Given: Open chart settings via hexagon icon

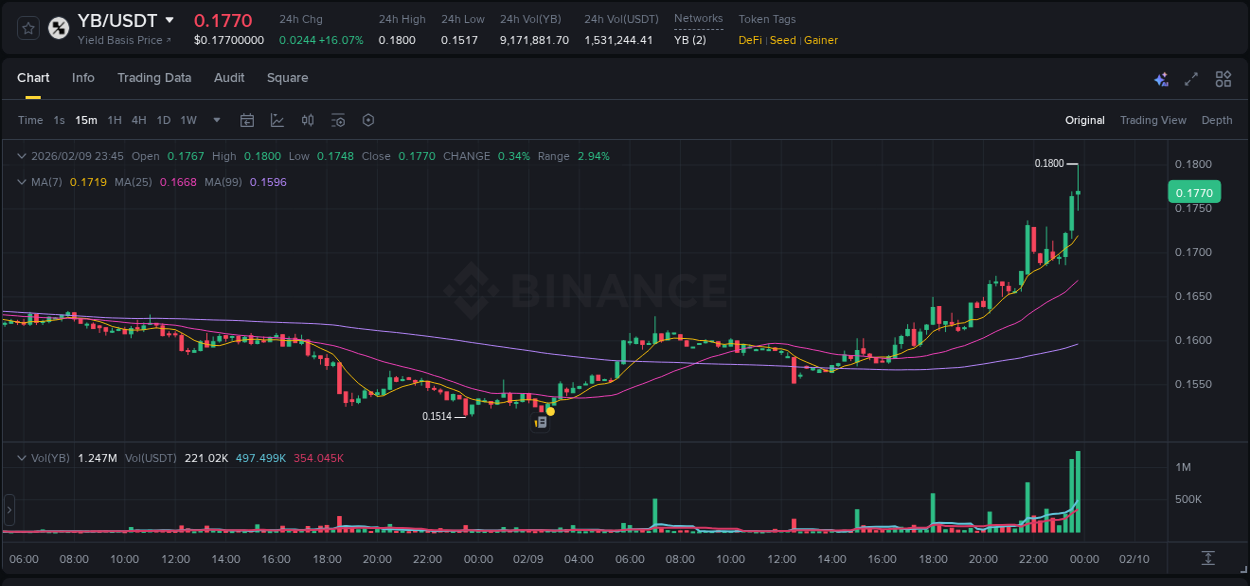Looking at the screenshot, I should 368,120.
